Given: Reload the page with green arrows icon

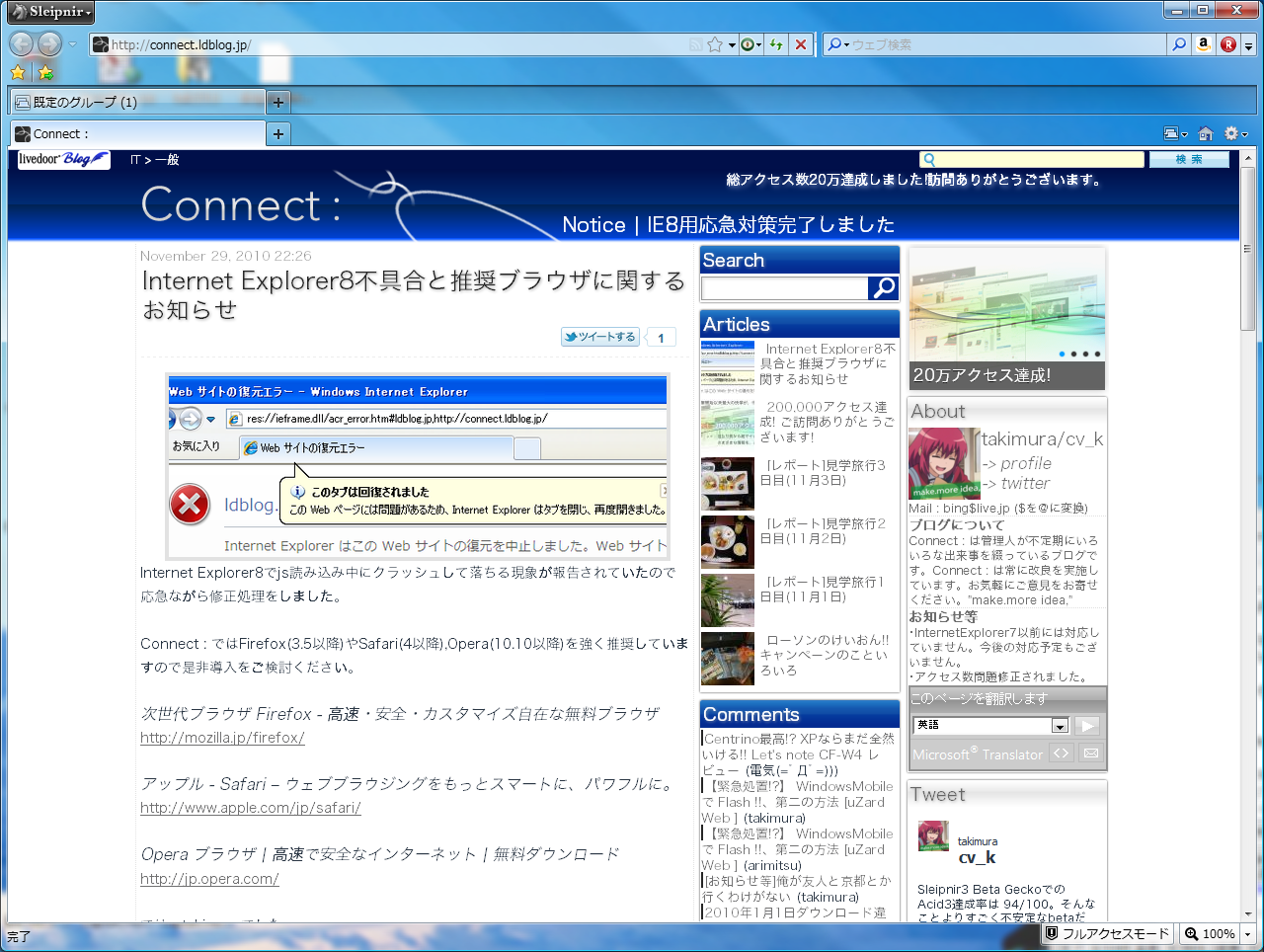Looking at the screenshot, I should pos(777,44).
